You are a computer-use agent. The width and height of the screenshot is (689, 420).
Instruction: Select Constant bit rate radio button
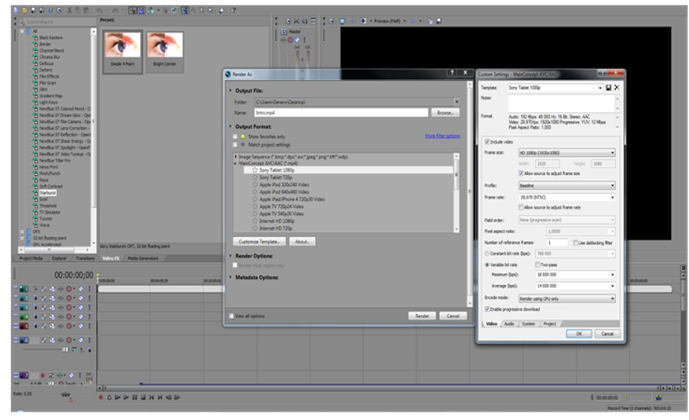[486, 254]
